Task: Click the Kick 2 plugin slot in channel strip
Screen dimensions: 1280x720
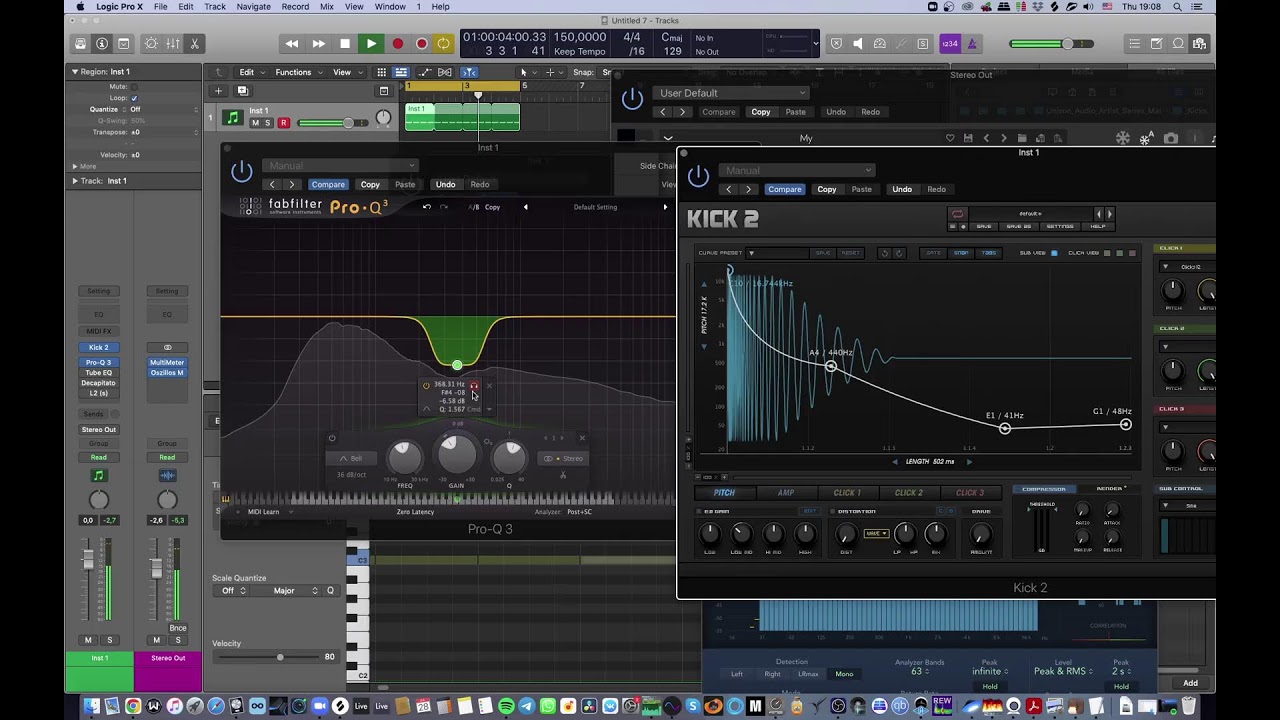Action: [98, 348]
